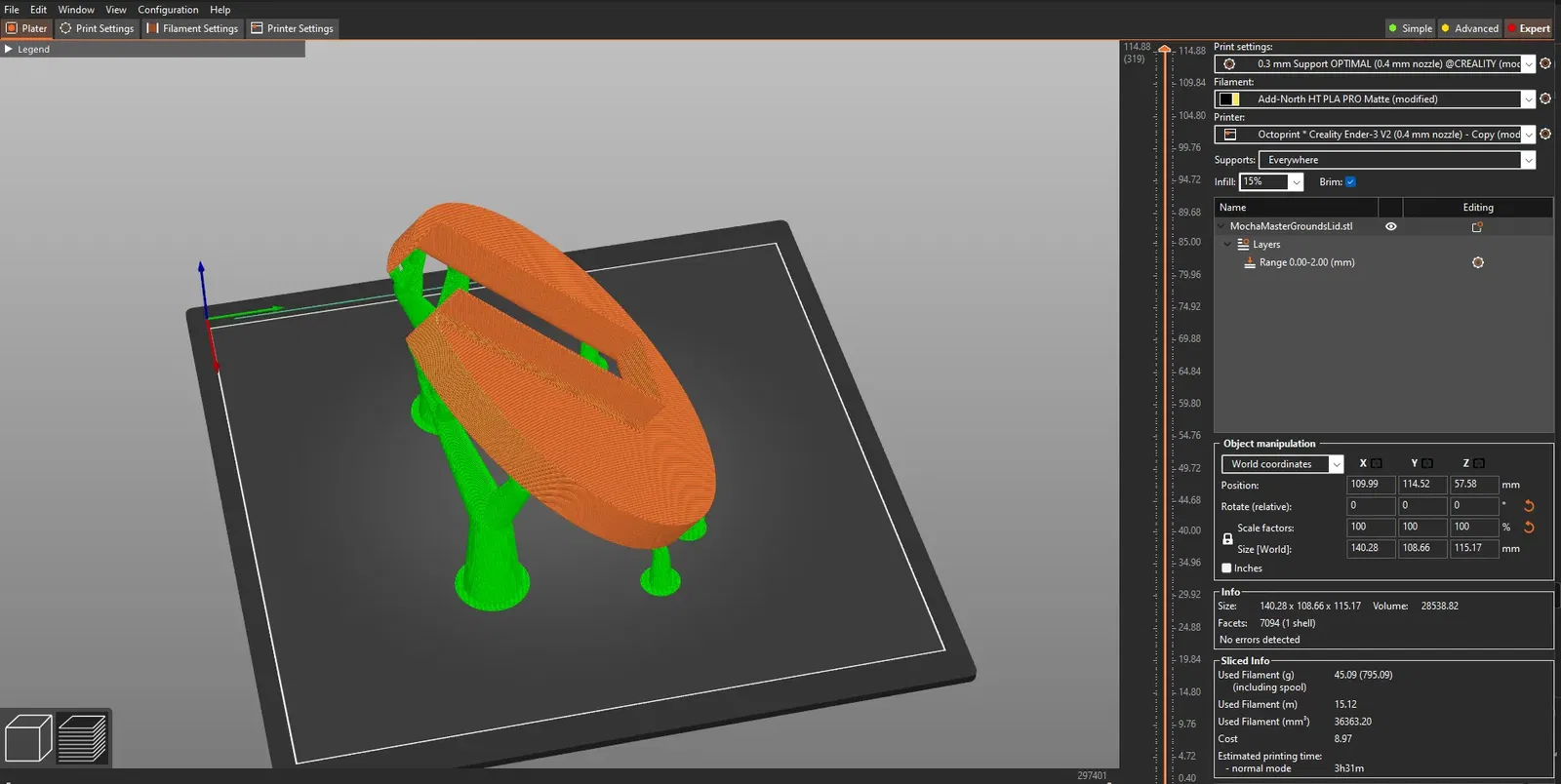
Task: Toggle the Brim checkbox
Action: click(x=1350, y=181)
